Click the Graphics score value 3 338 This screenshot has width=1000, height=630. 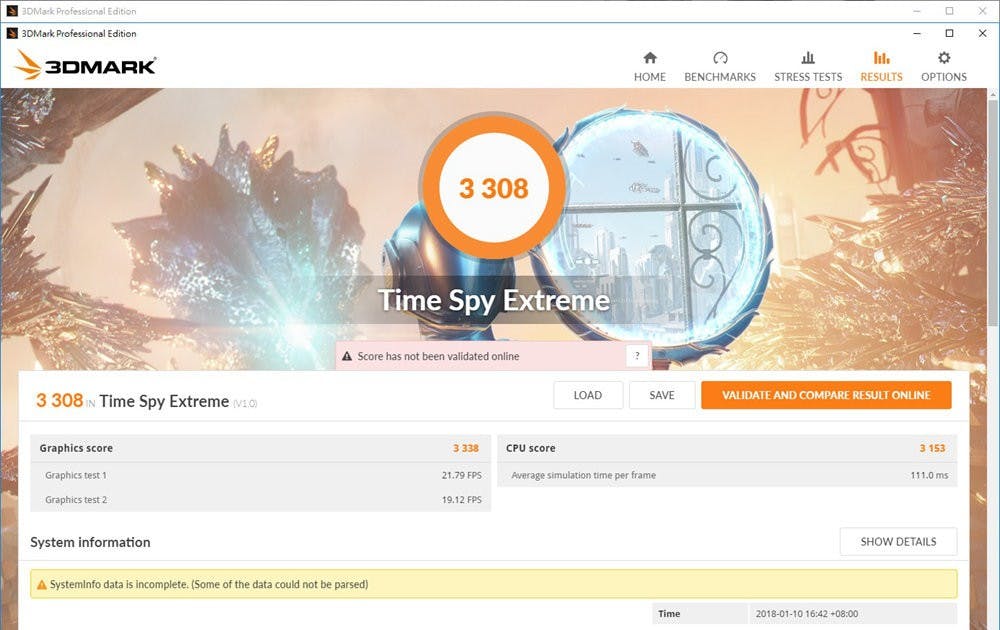pos(466,448)
